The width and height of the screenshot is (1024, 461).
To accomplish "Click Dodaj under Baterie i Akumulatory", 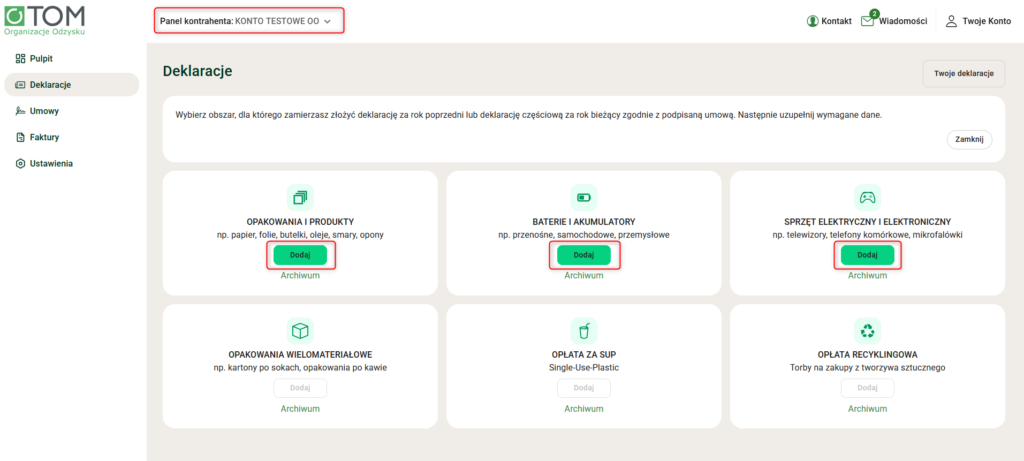I will [x=584, y=255].
